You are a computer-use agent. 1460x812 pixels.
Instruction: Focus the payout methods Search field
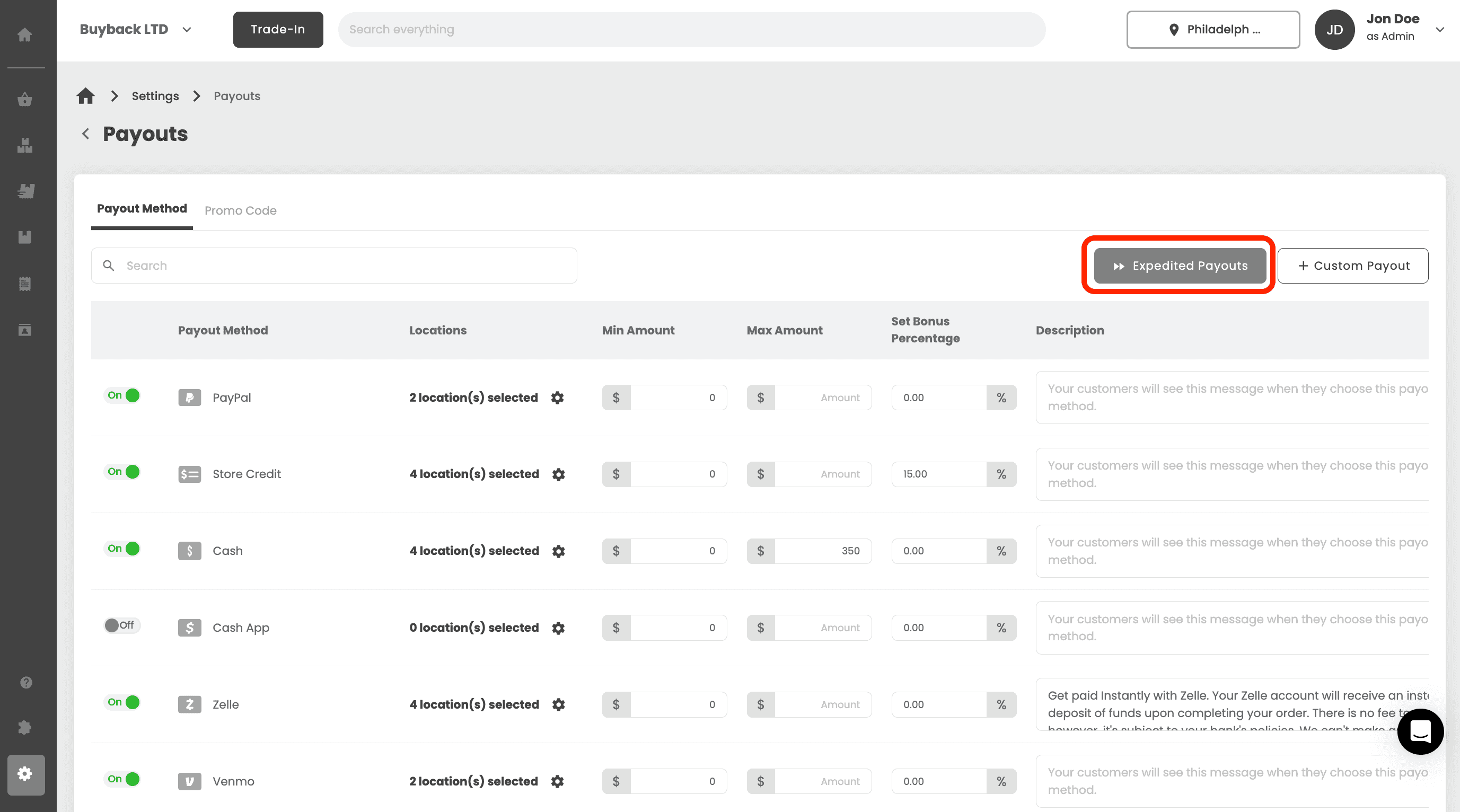tap(334, 266)
